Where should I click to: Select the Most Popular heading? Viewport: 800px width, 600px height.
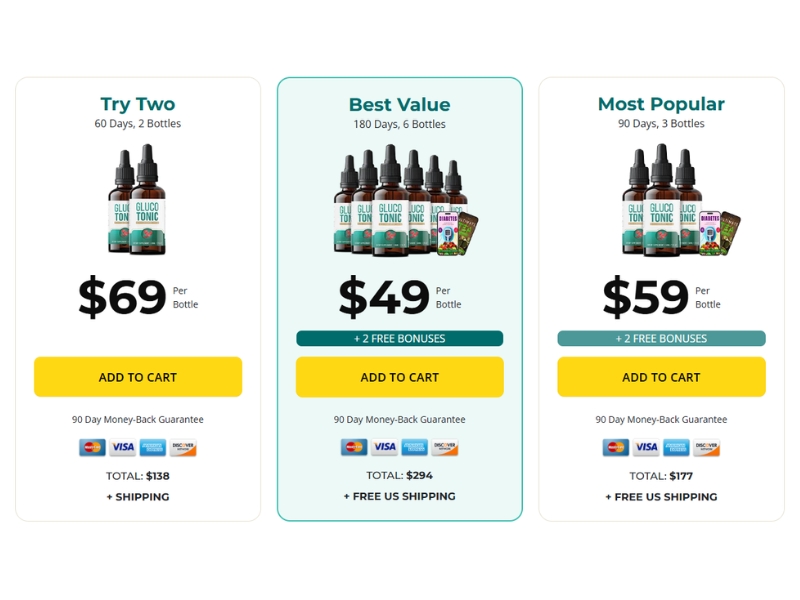click(661, 104)
